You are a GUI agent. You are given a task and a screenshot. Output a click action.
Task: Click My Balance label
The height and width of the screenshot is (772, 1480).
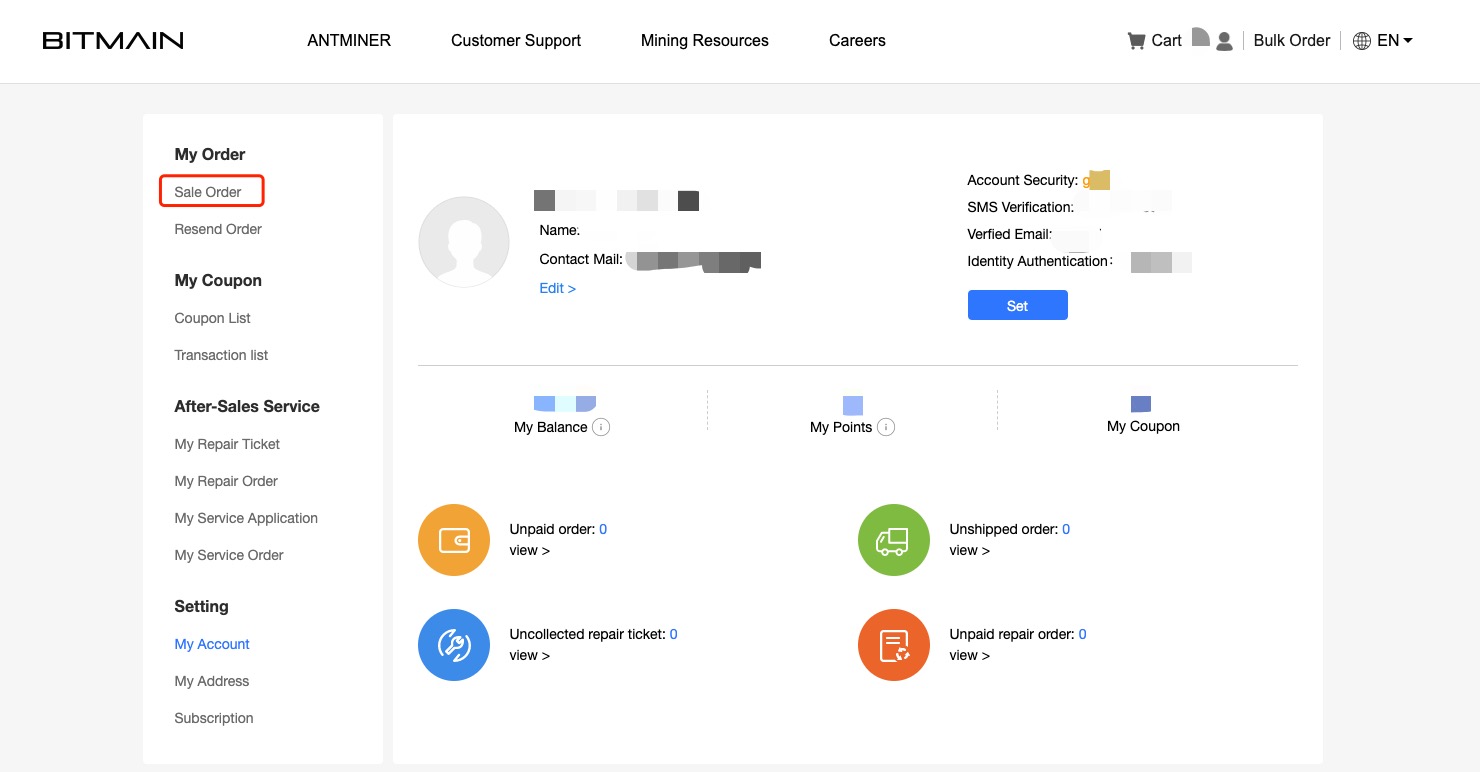pyautogui.click(x=550, y=427)
